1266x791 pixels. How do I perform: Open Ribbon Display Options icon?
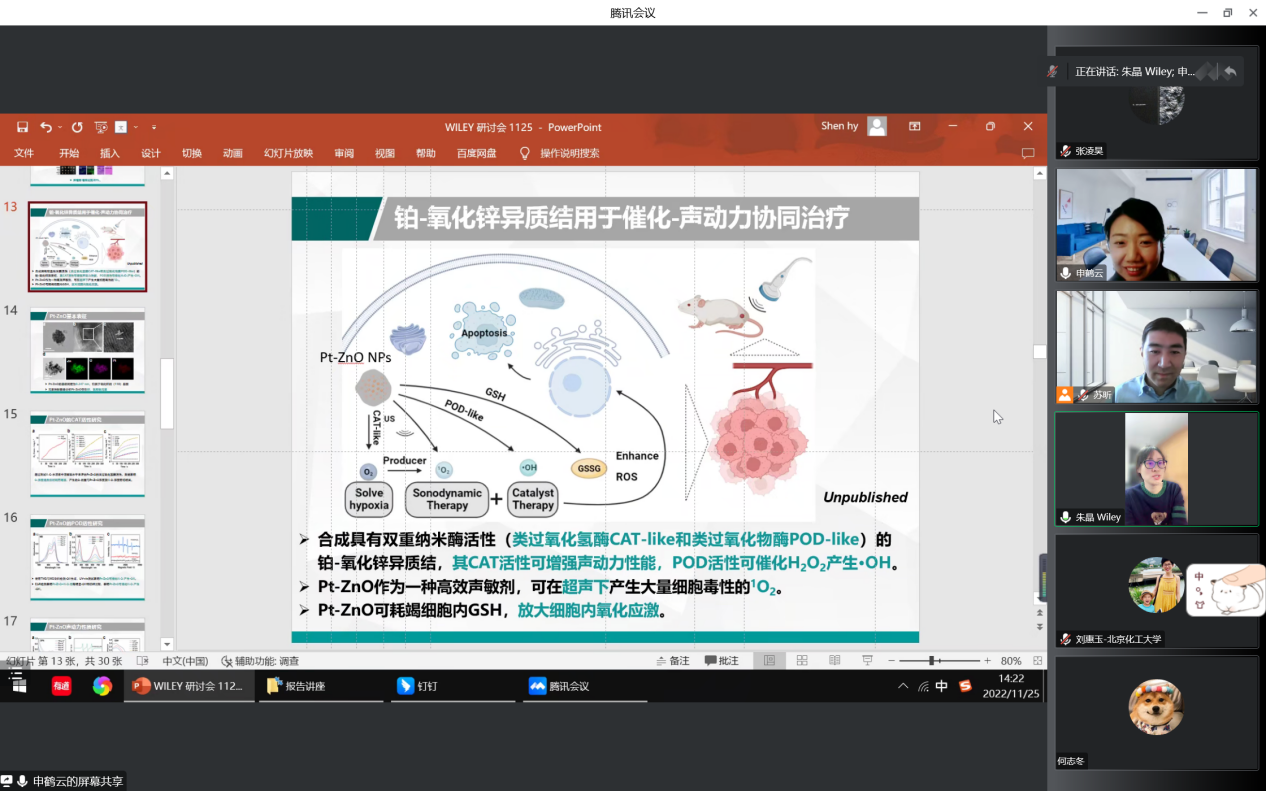[x=914, y=126]
